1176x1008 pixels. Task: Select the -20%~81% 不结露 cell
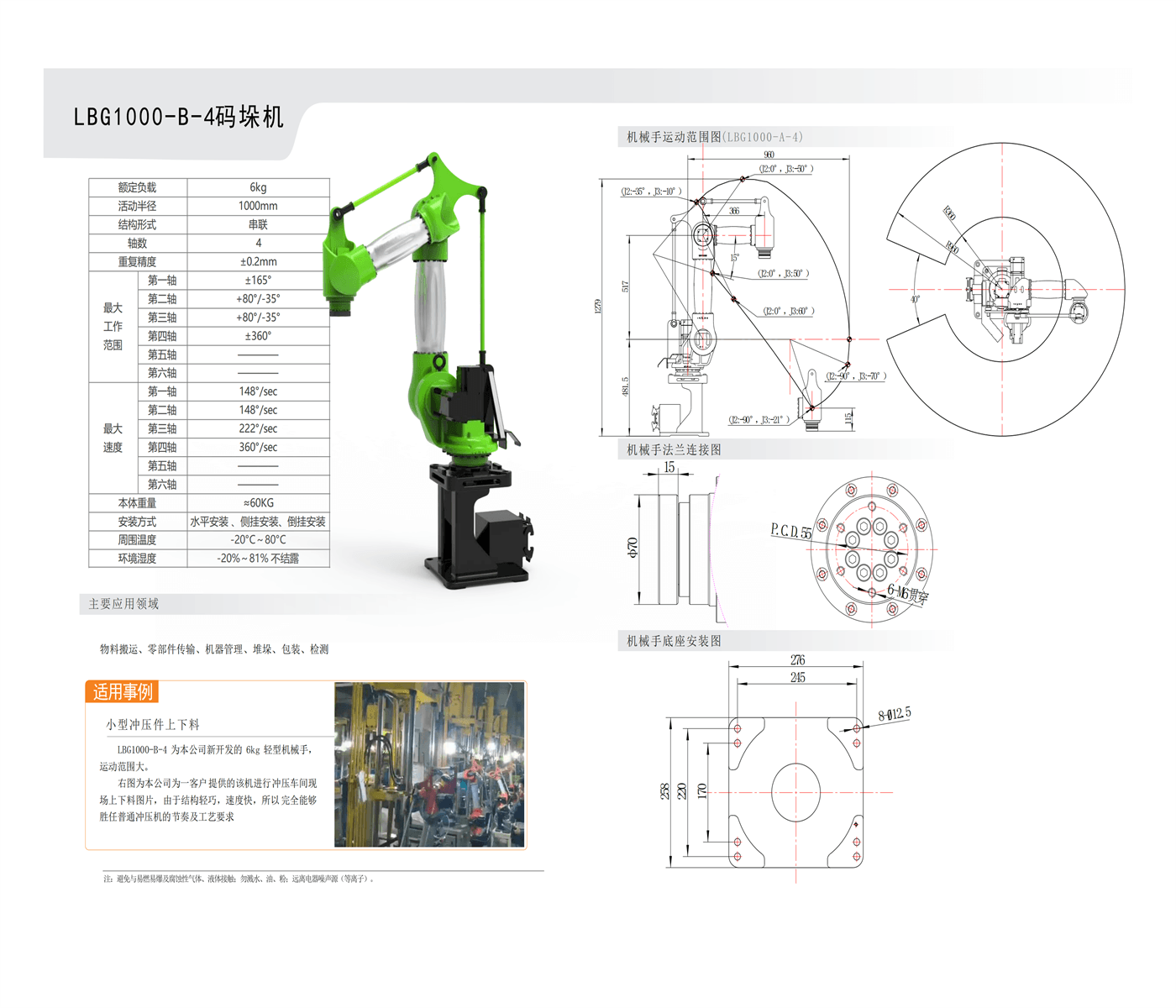[x=258, y=559]
